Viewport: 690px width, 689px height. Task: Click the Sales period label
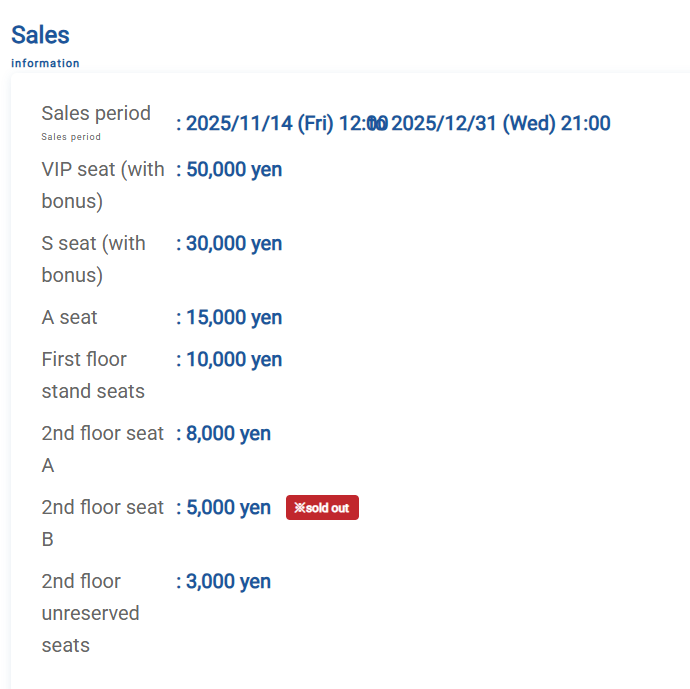point(96,114)
